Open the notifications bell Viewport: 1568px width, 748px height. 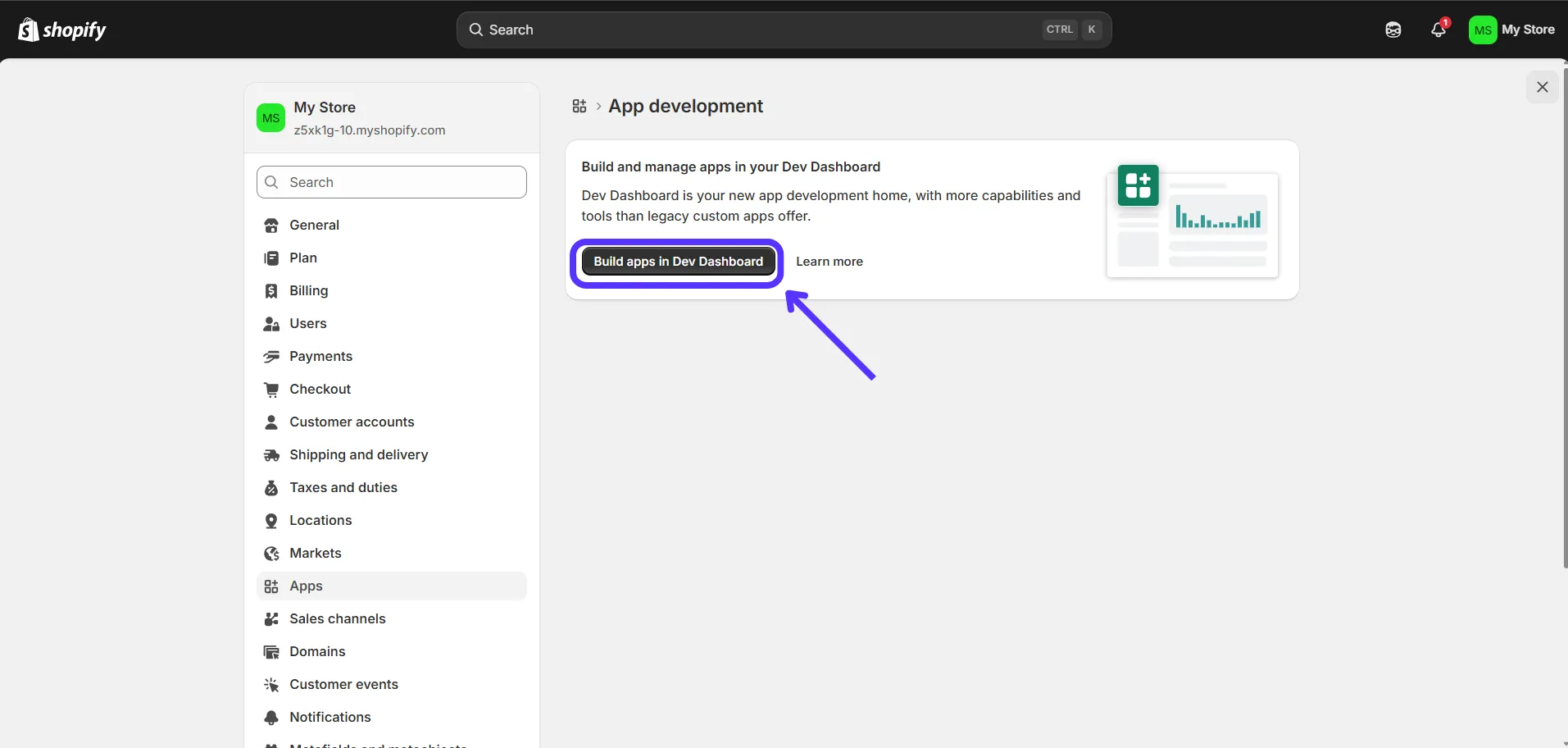(1438, 30)
